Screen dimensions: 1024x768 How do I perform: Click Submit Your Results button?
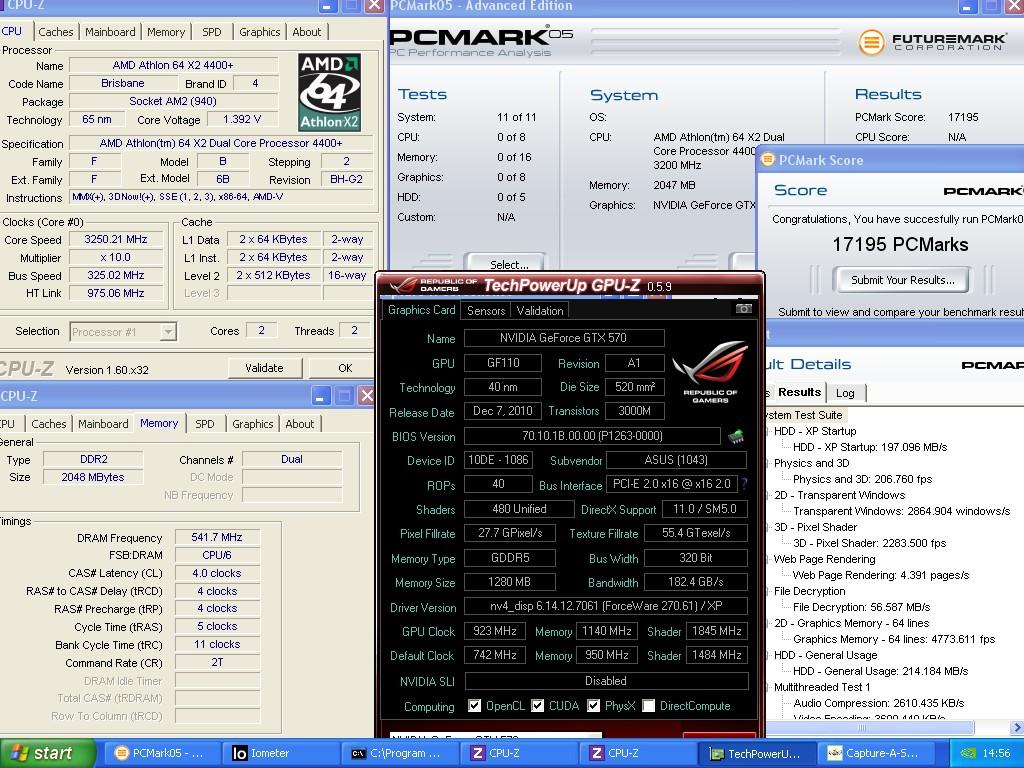pos(902,280)
